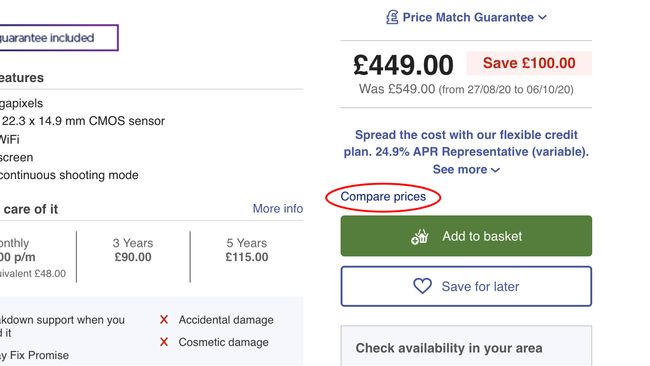Image resolution: width=650 pixels, height=366 pixels.
Task: Select the 3 Years £90.00 care plan
Action: (x=133, y=250)
